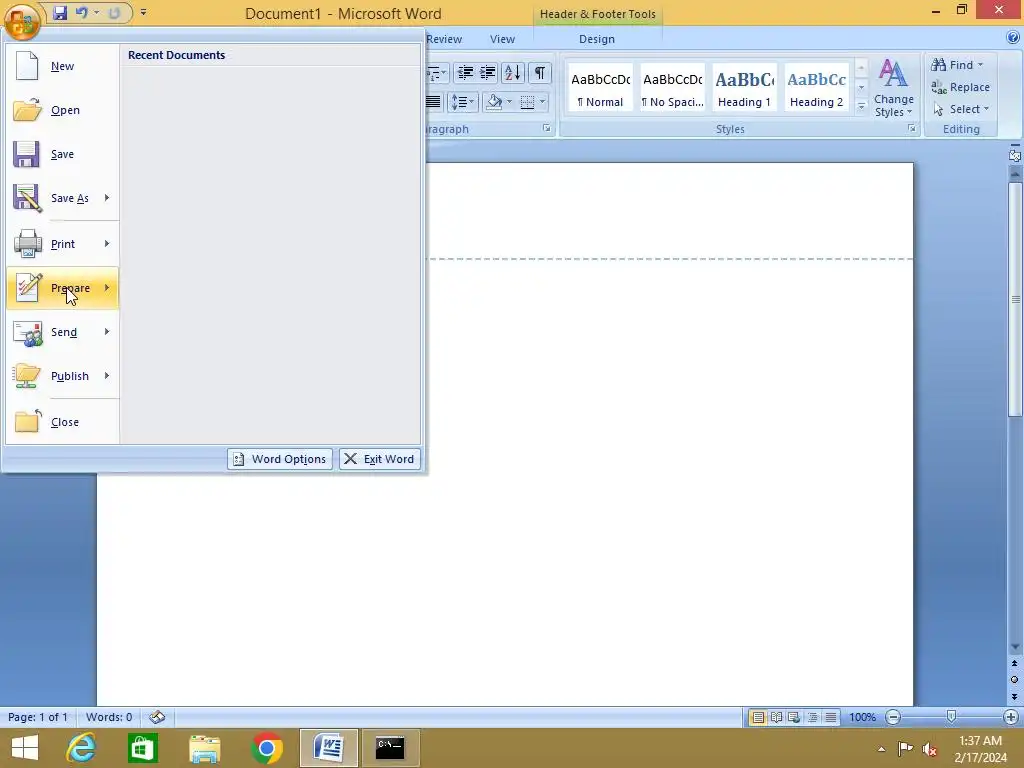Open Customize Quick Access Toolbar dropdown

point(144,12)
